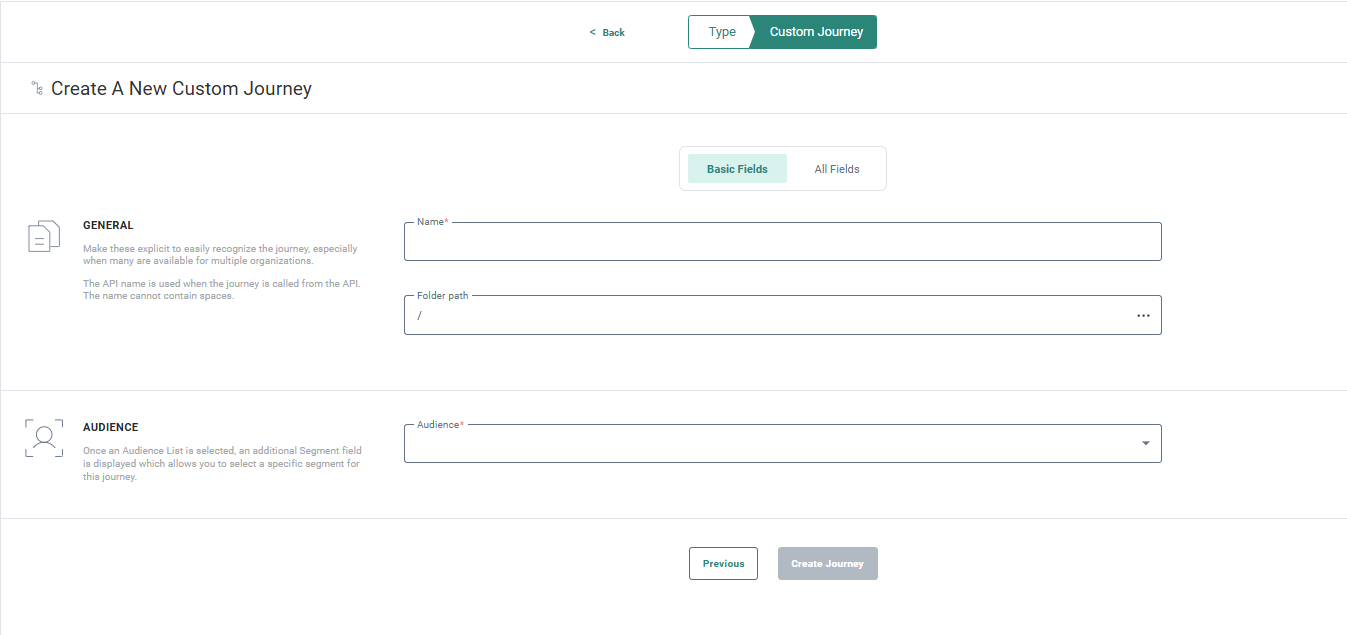Click the GENERAL section heading

tap(108, 226)
